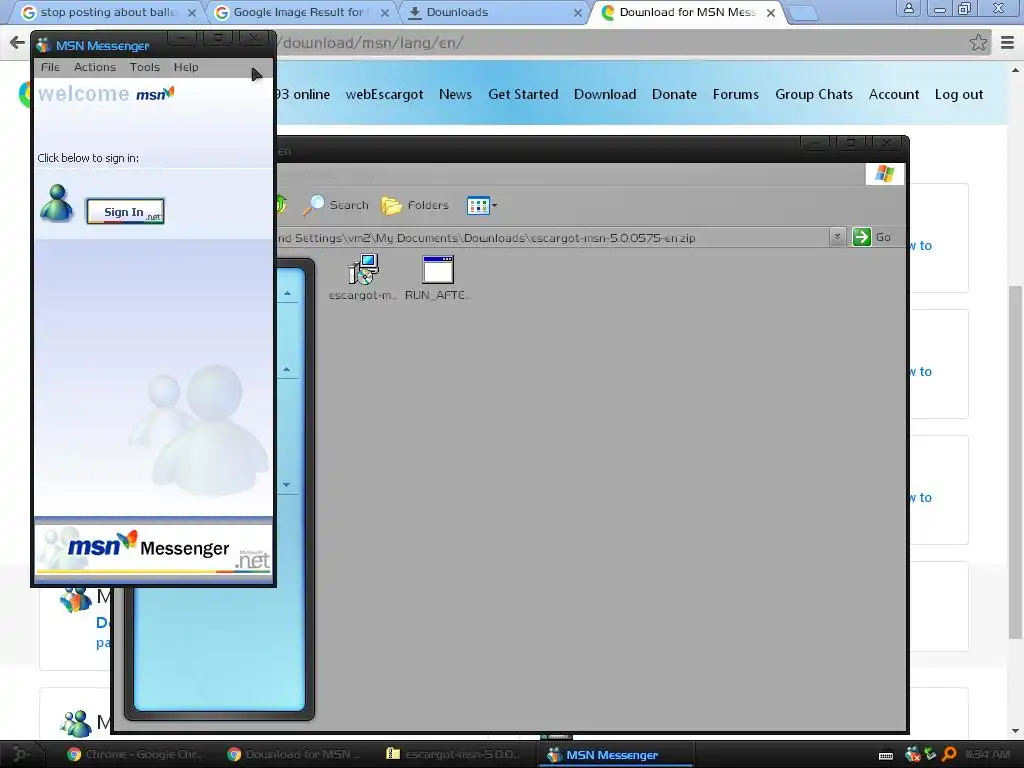Collapse the second explorer side panel section arrow

tap(287, 370)
